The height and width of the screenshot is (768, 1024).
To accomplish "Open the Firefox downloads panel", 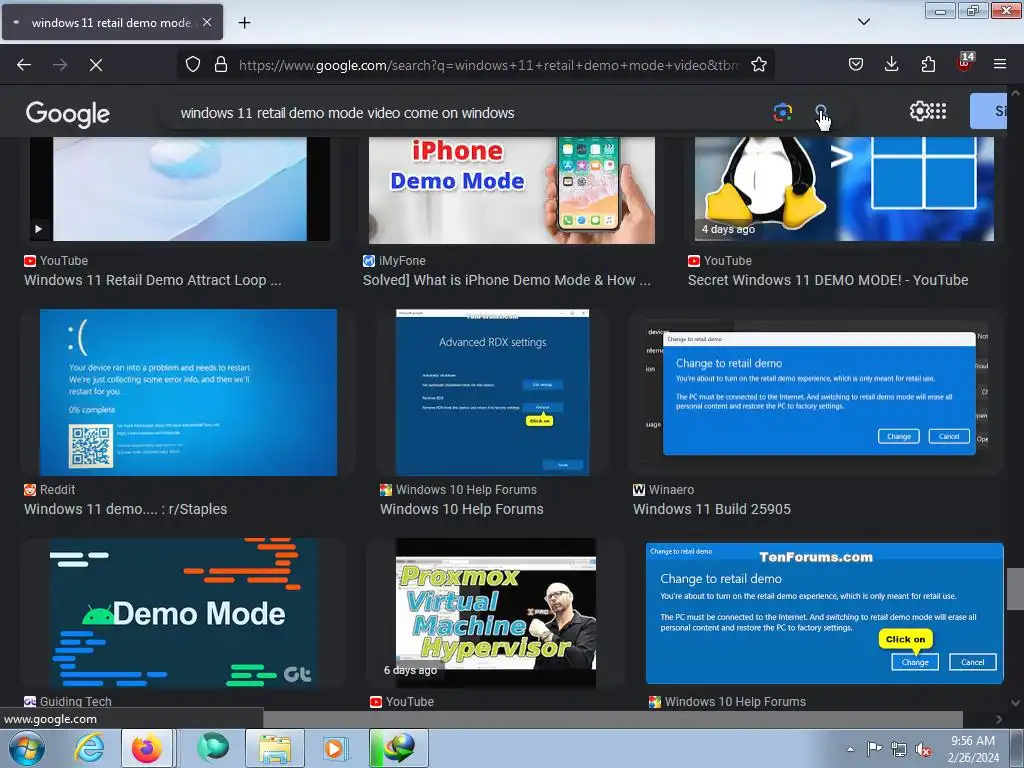I will (x=891, y=64).
